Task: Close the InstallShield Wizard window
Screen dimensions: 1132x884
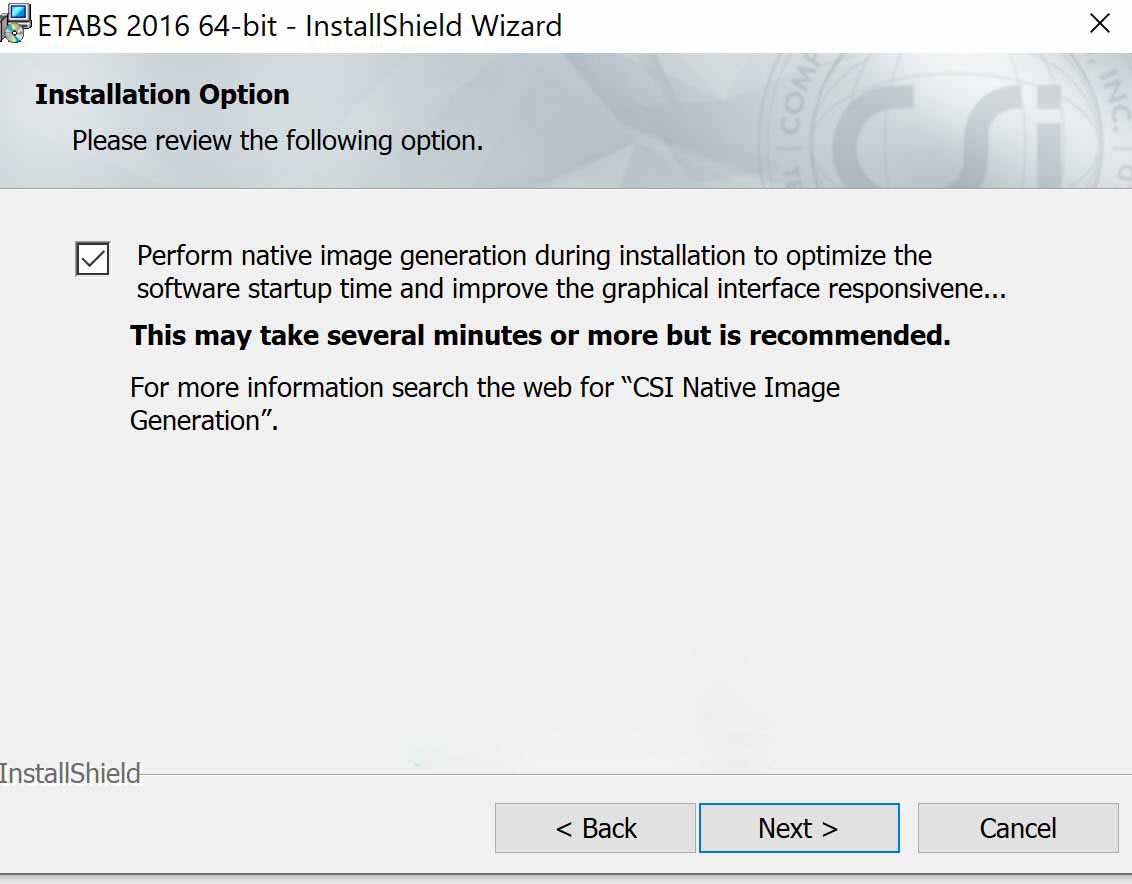Action: pos(1099,24)
